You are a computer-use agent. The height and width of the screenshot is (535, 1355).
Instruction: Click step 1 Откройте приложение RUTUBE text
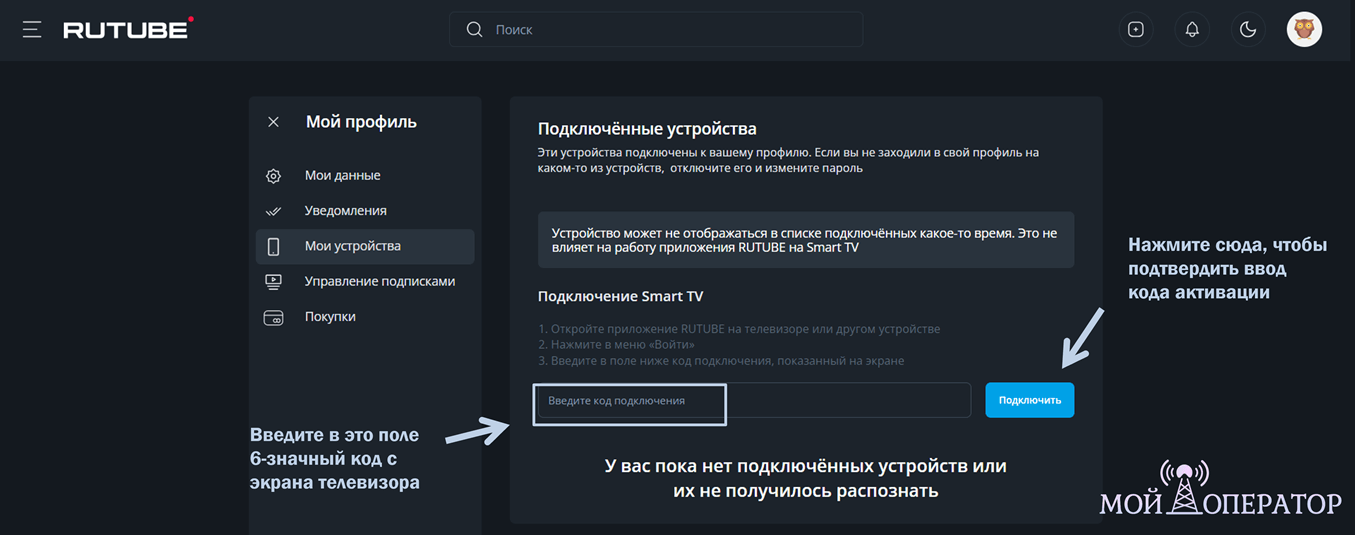[739, 329]
